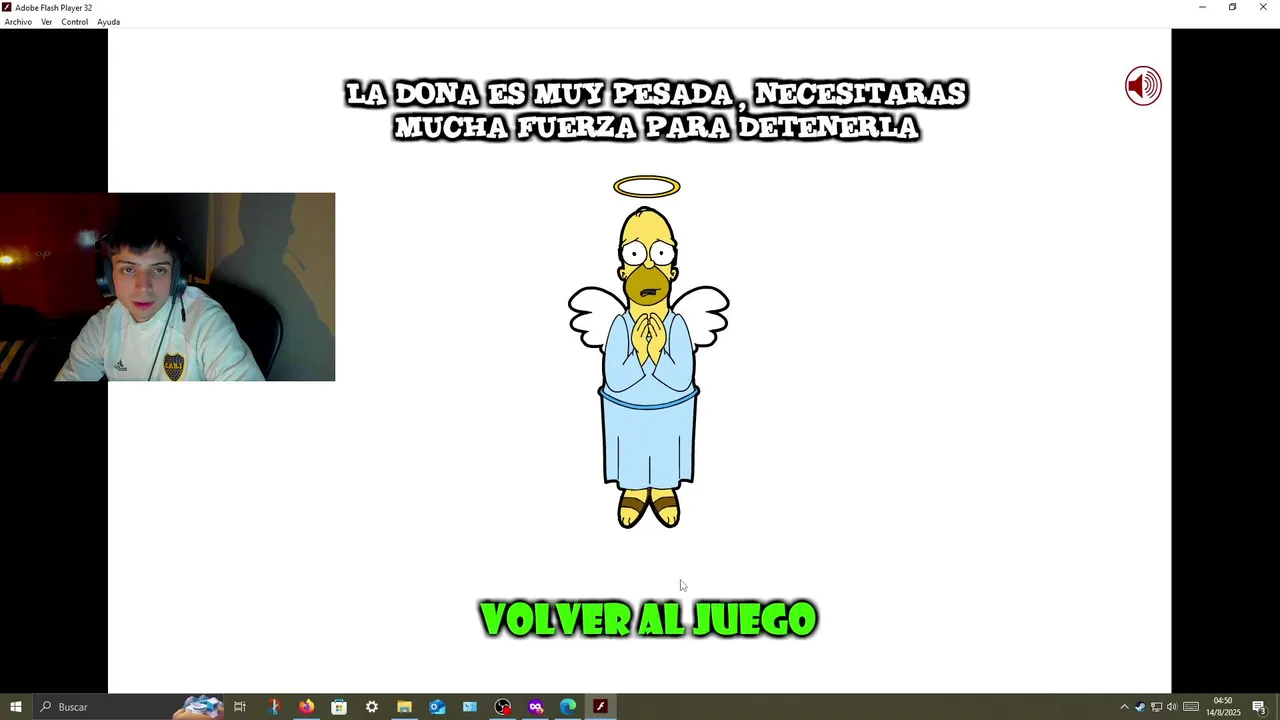This screenshot has height=720, width=1280.
Task: Open the Ver menu
Action: click(47, 22)
